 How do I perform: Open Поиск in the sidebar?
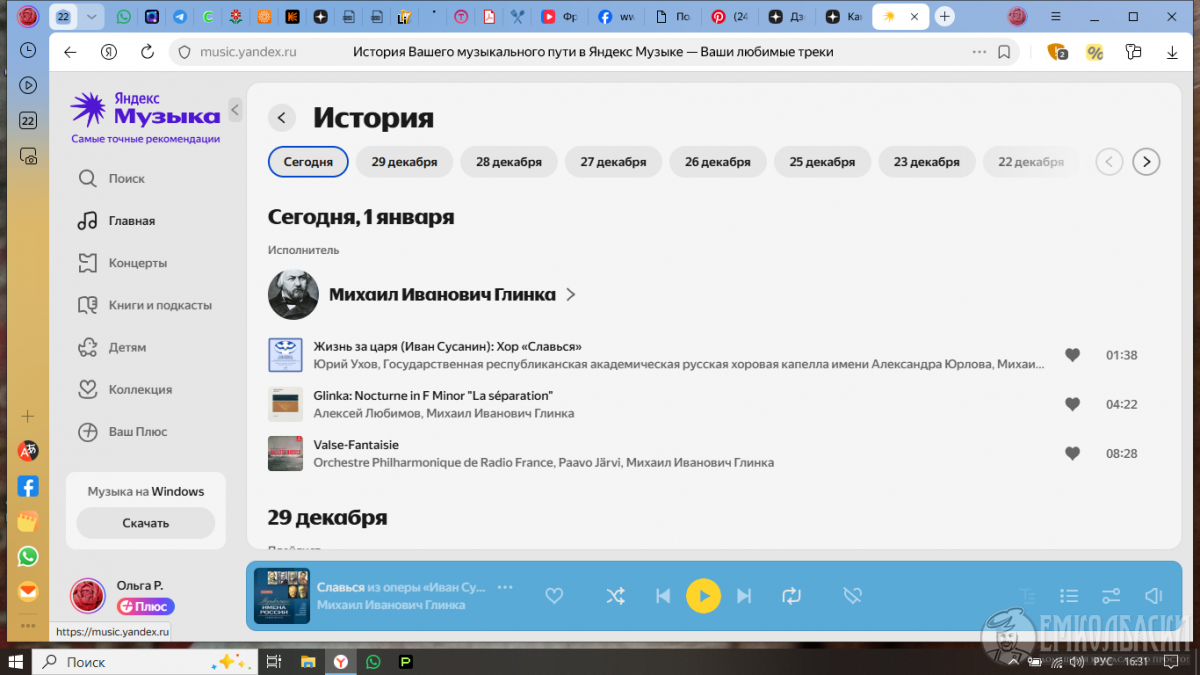[x=126, y=179]
